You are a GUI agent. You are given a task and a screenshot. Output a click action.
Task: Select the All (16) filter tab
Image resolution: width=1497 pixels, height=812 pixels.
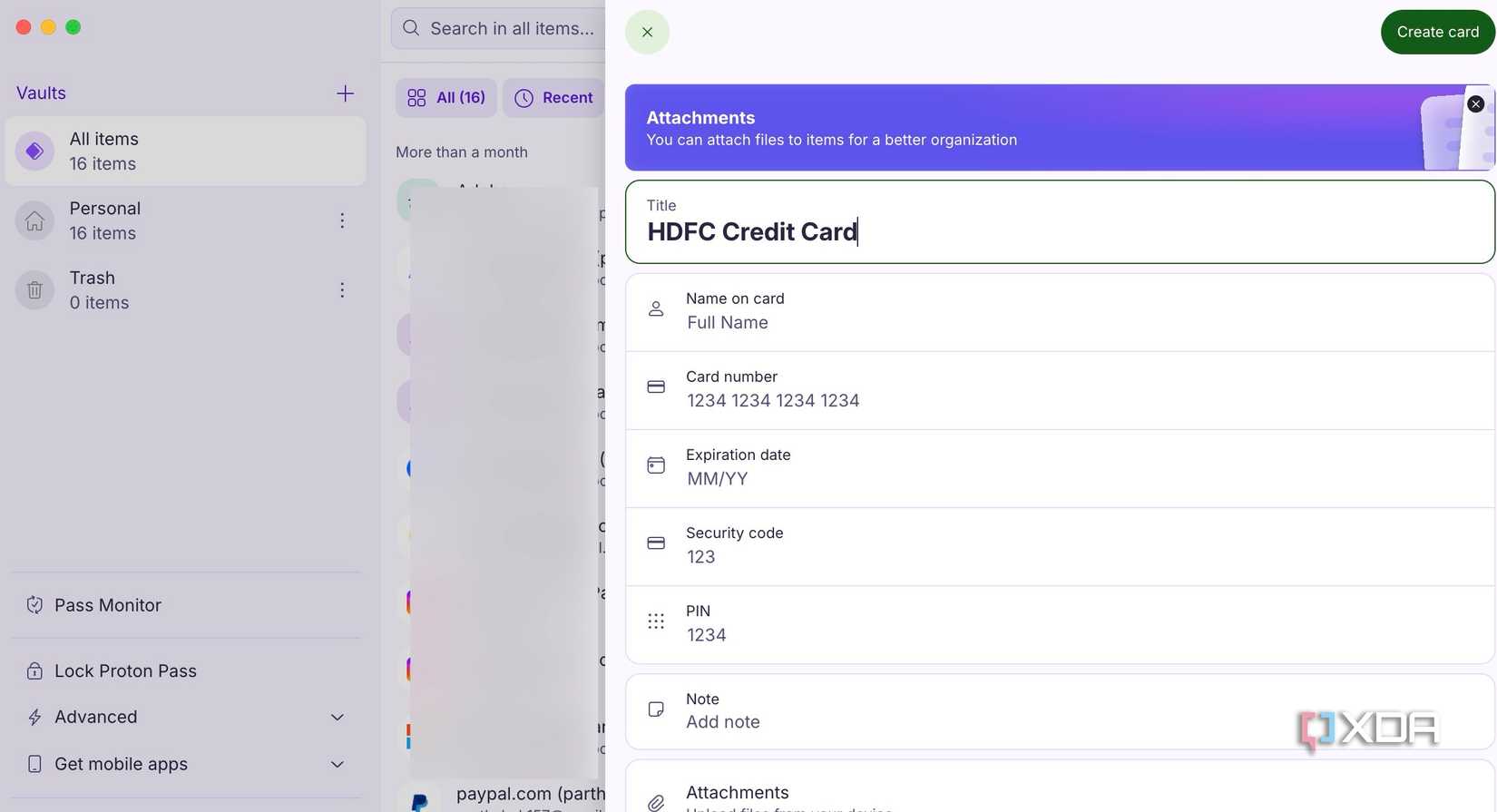[446, 98]
